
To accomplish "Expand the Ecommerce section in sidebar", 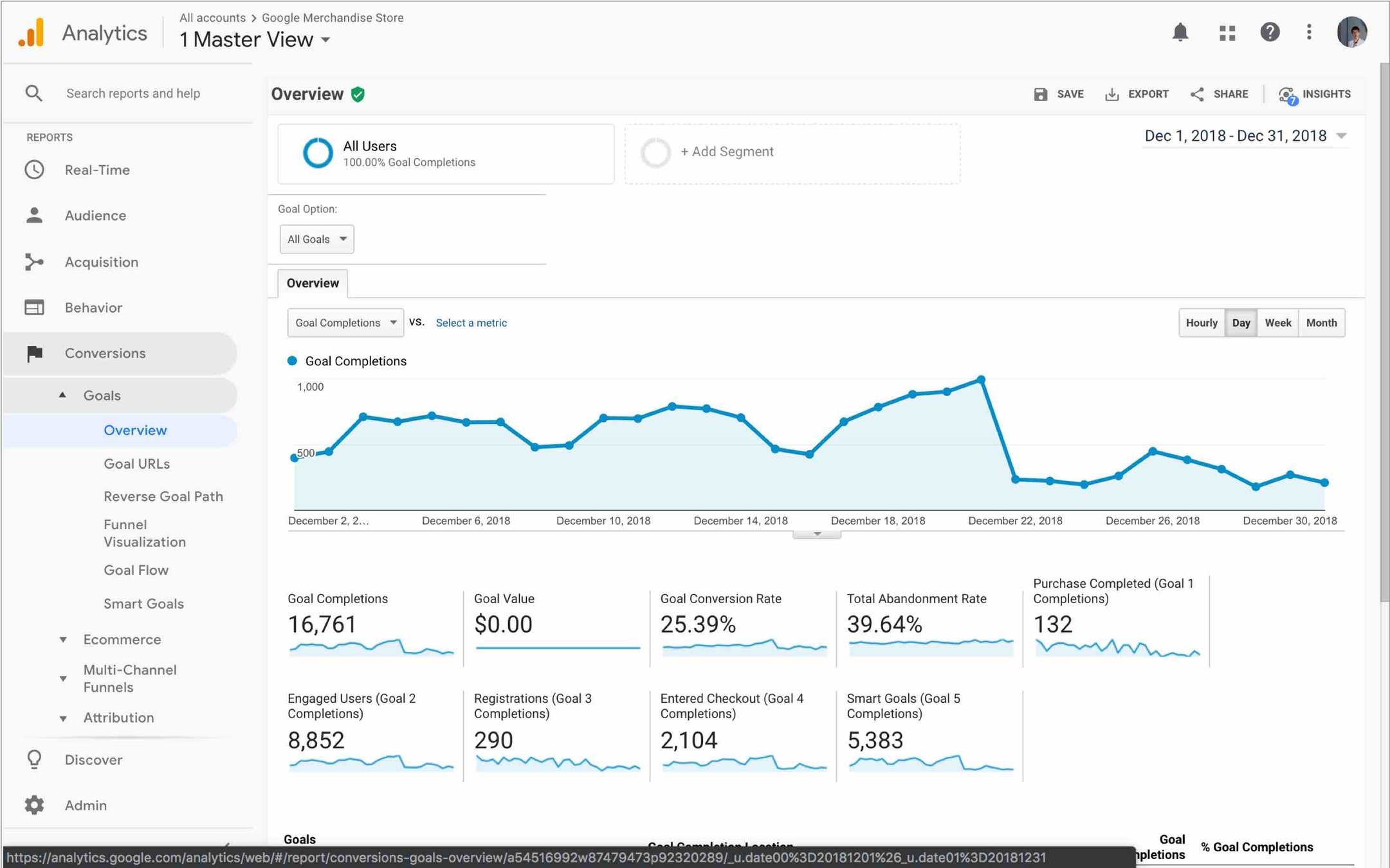I will [x=122, y=640].
